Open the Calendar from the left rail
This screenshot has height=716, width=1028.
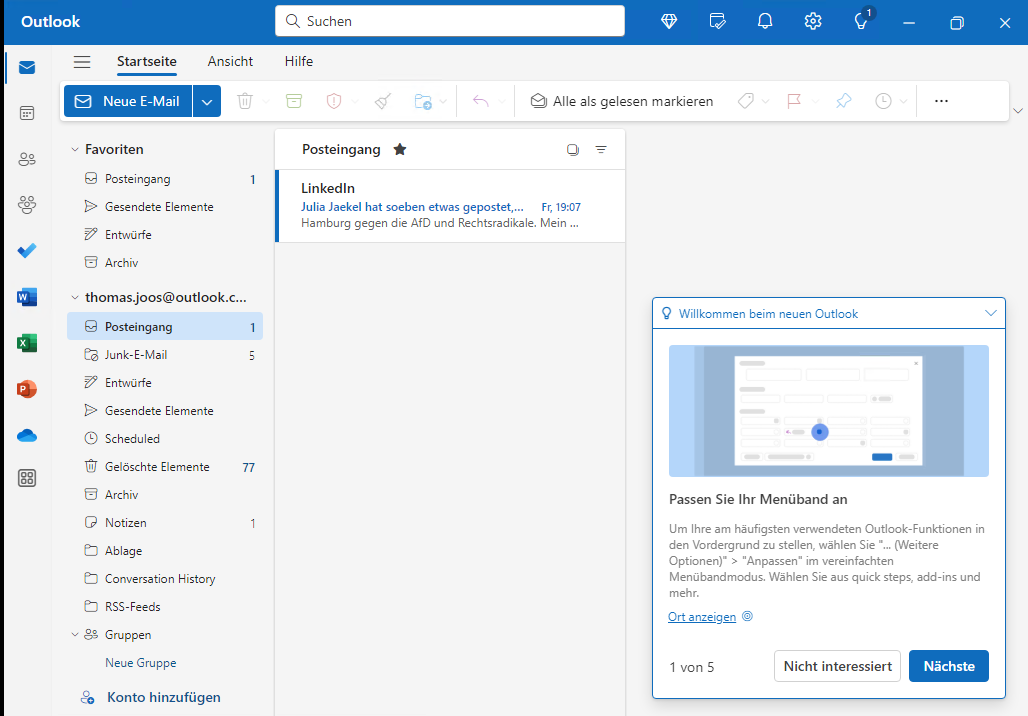pos(26,113)
